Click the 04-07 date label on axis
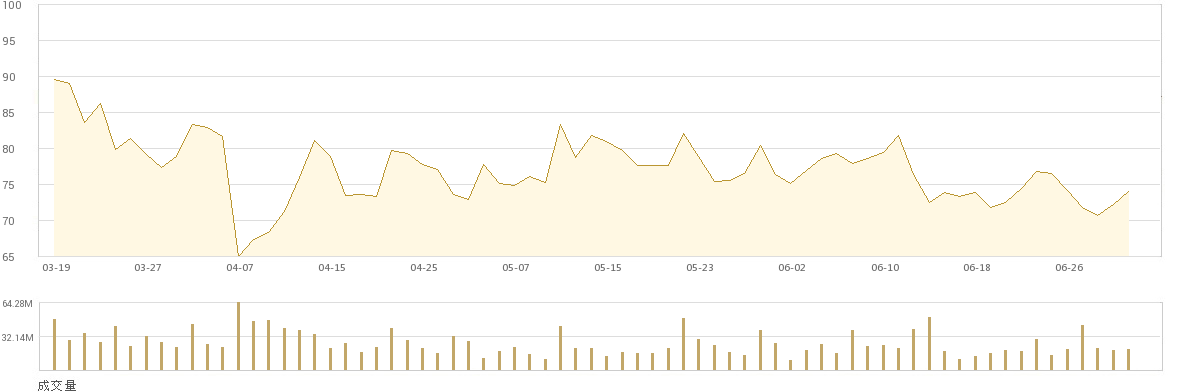 click(x=239, y=267)
